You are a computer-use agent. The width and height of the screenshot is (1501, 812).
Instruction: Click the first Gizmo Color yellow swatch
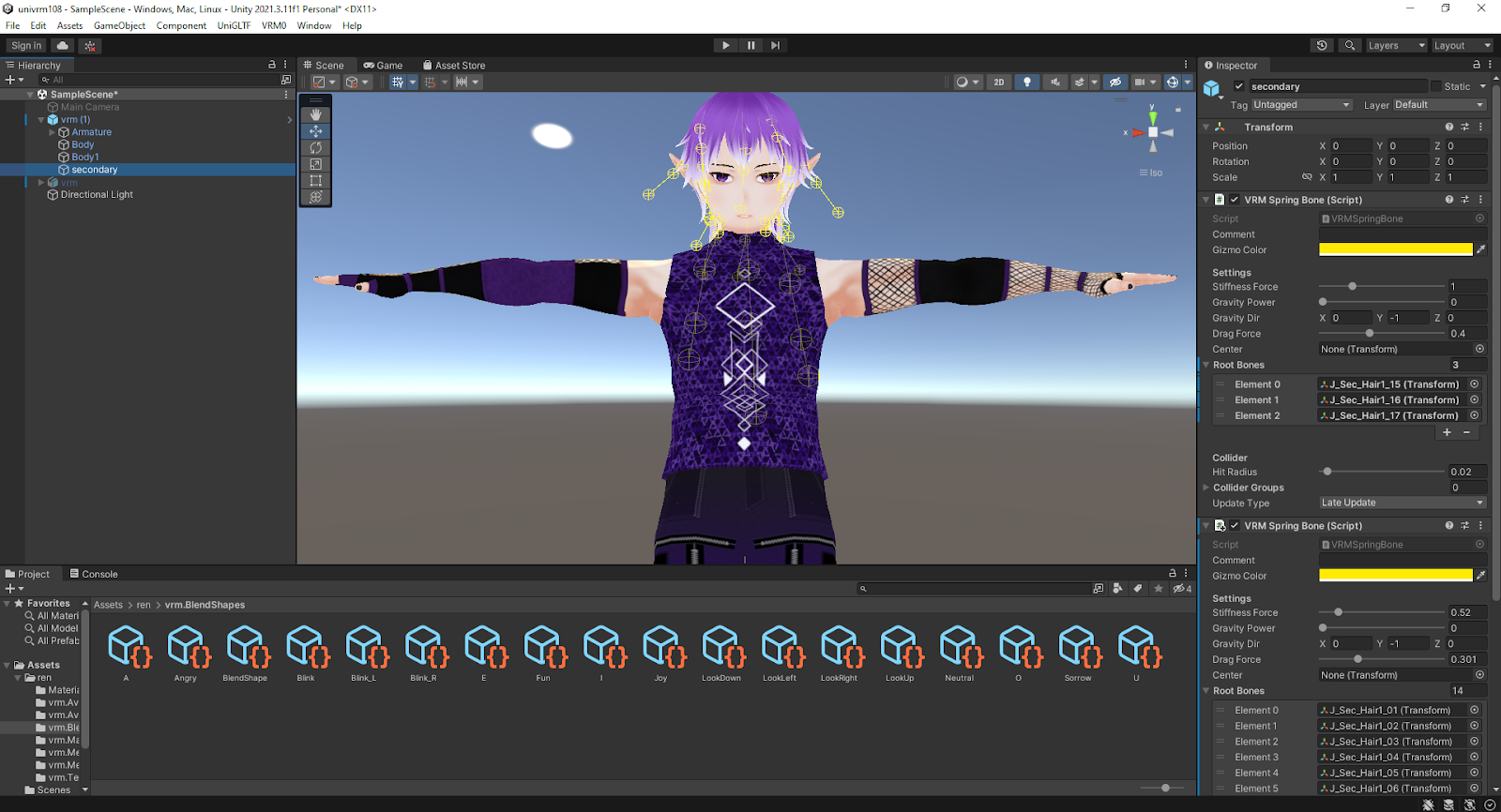[x=1396, y=249]
